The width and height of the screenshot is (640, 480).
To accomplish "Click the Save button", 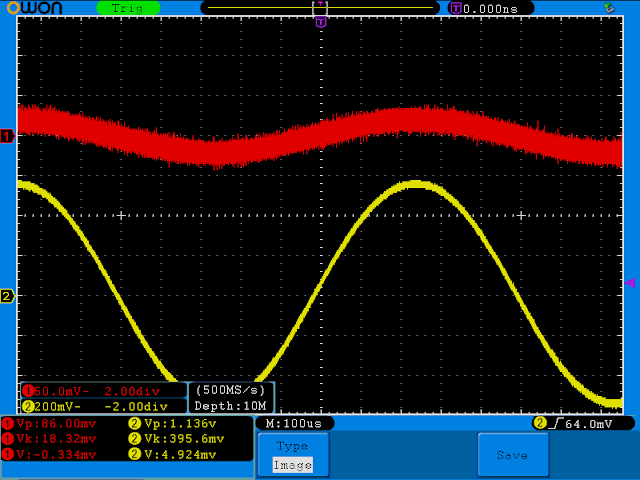I will (x=513, y=455).
